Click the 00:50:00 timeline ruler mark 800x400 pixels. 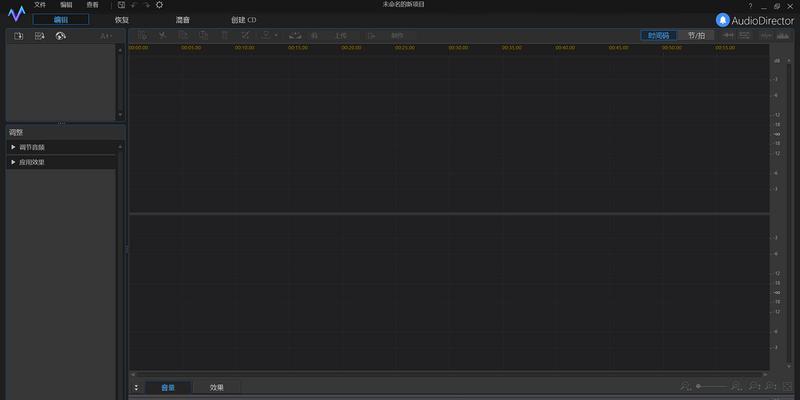(672, 47)
